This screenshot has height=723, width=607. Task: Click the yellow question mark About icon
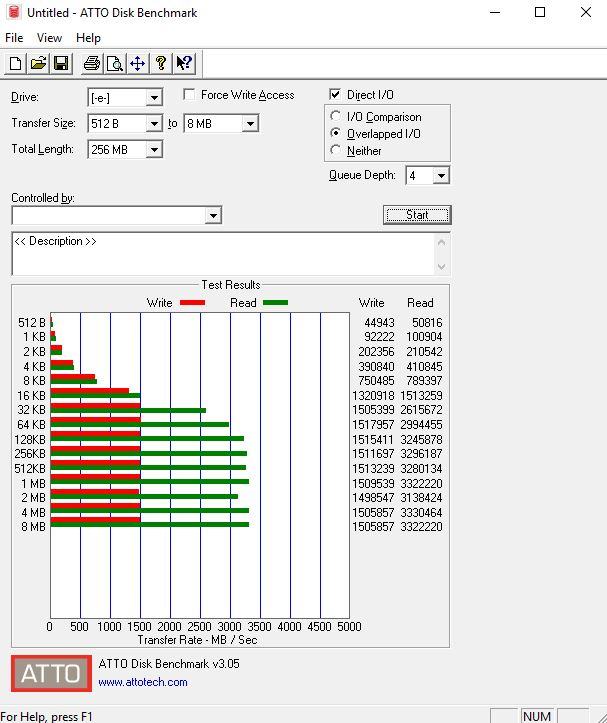pyautogui.click(x=161, y=63)
